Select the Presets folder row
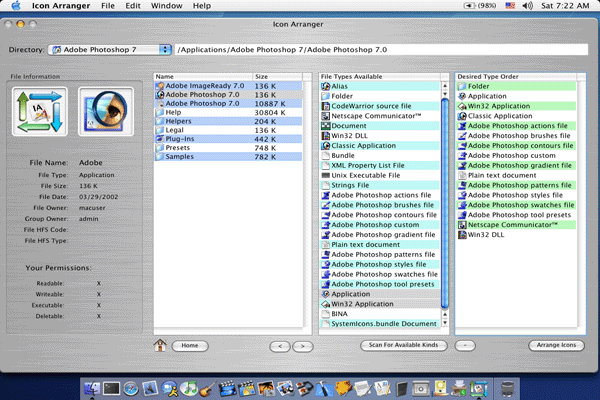Screen dimensions: 600x400 (x=228, y=148)
